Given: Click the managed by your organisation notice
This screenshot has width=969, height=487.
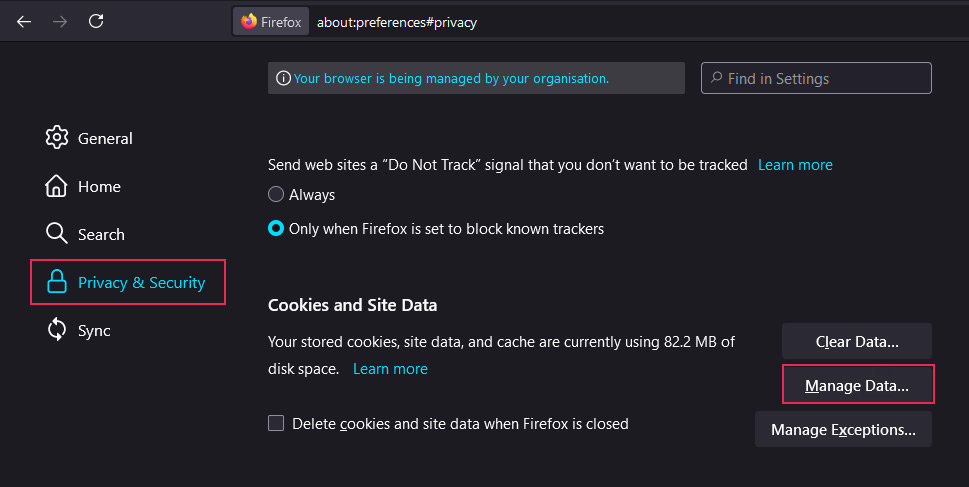Looking at the screenshot, I should 451,78.
